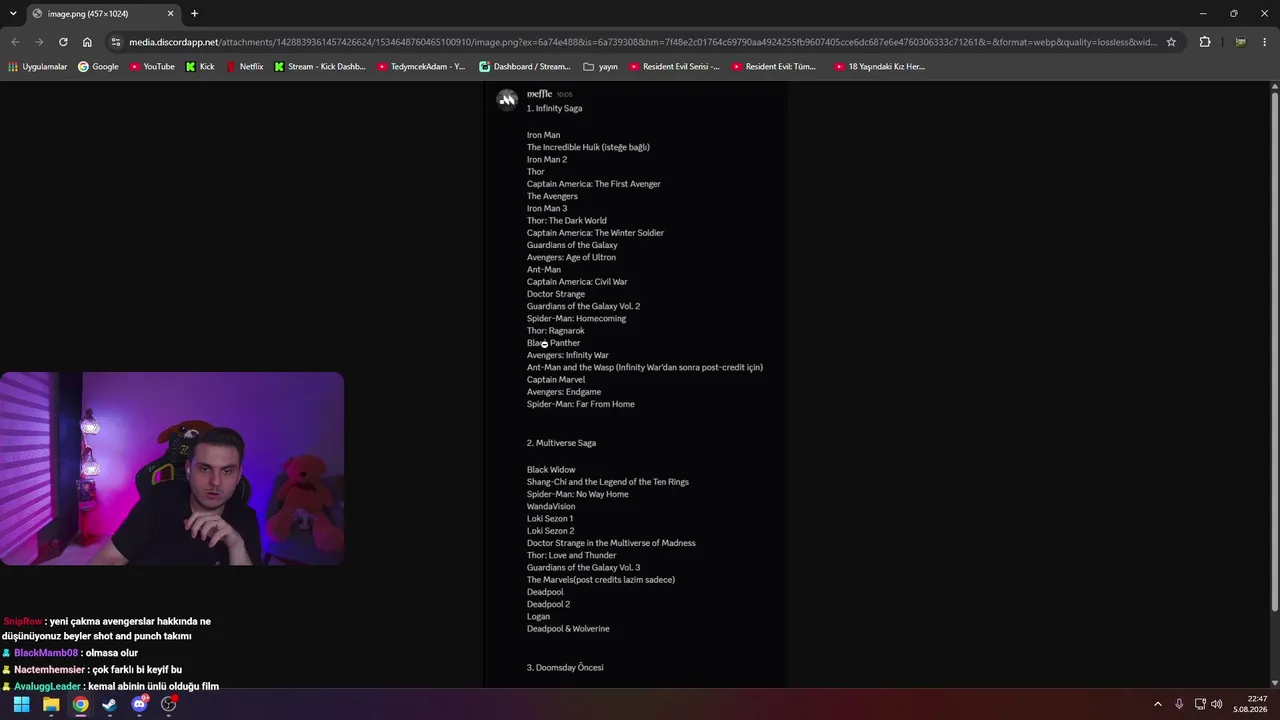Open the Uygulamalar apps shortcut
Viewport: 1280px width, 720px height.
[x=38, y=67]
